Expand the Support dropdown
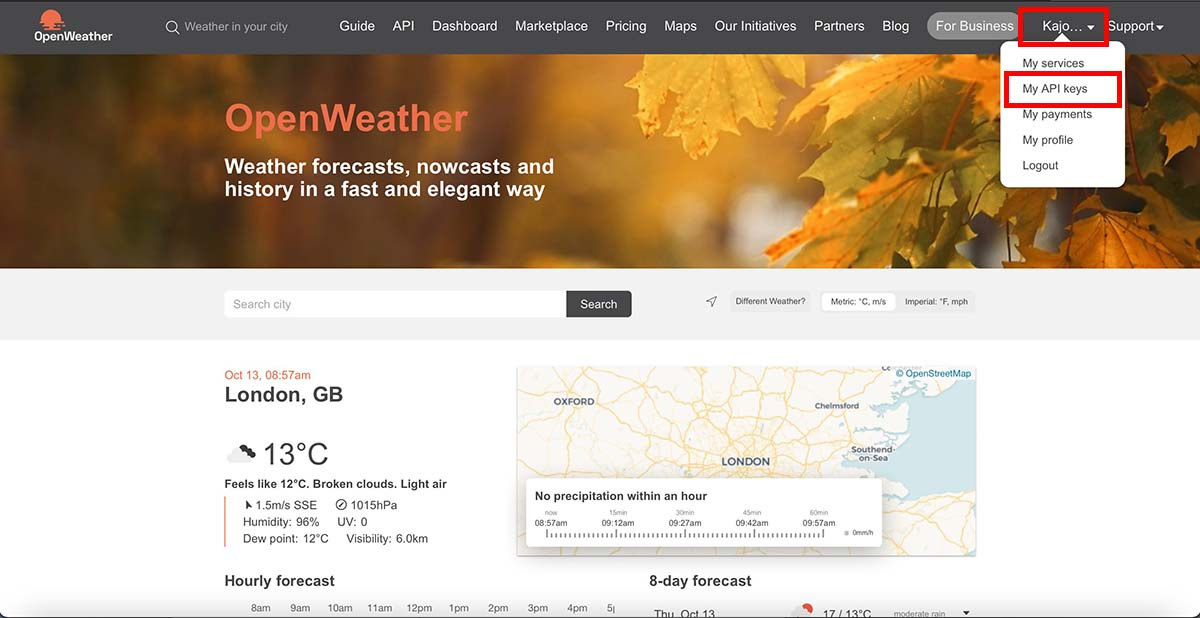Image resolution: width=1200 pixels, height=618 pixels. point(1135,26)
